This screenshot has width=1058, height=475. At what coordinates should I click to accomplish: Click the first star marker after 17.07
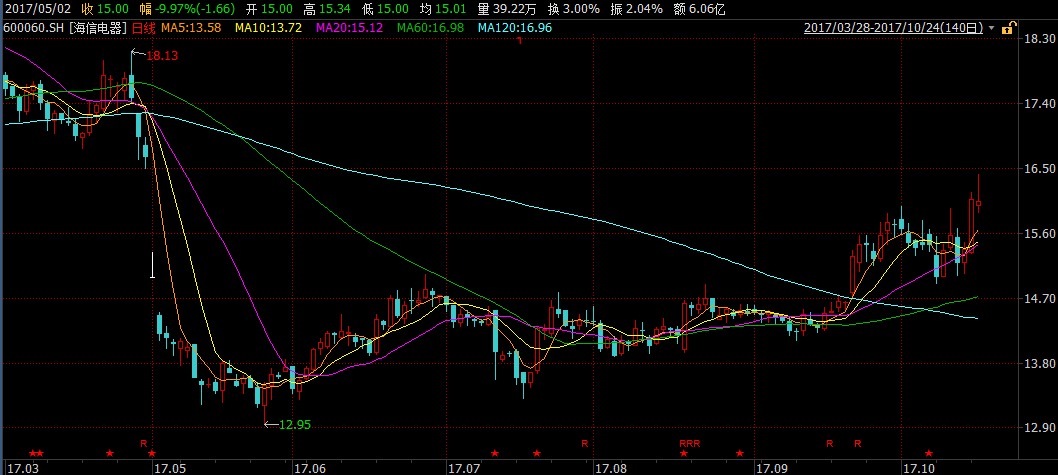[495, 453]
